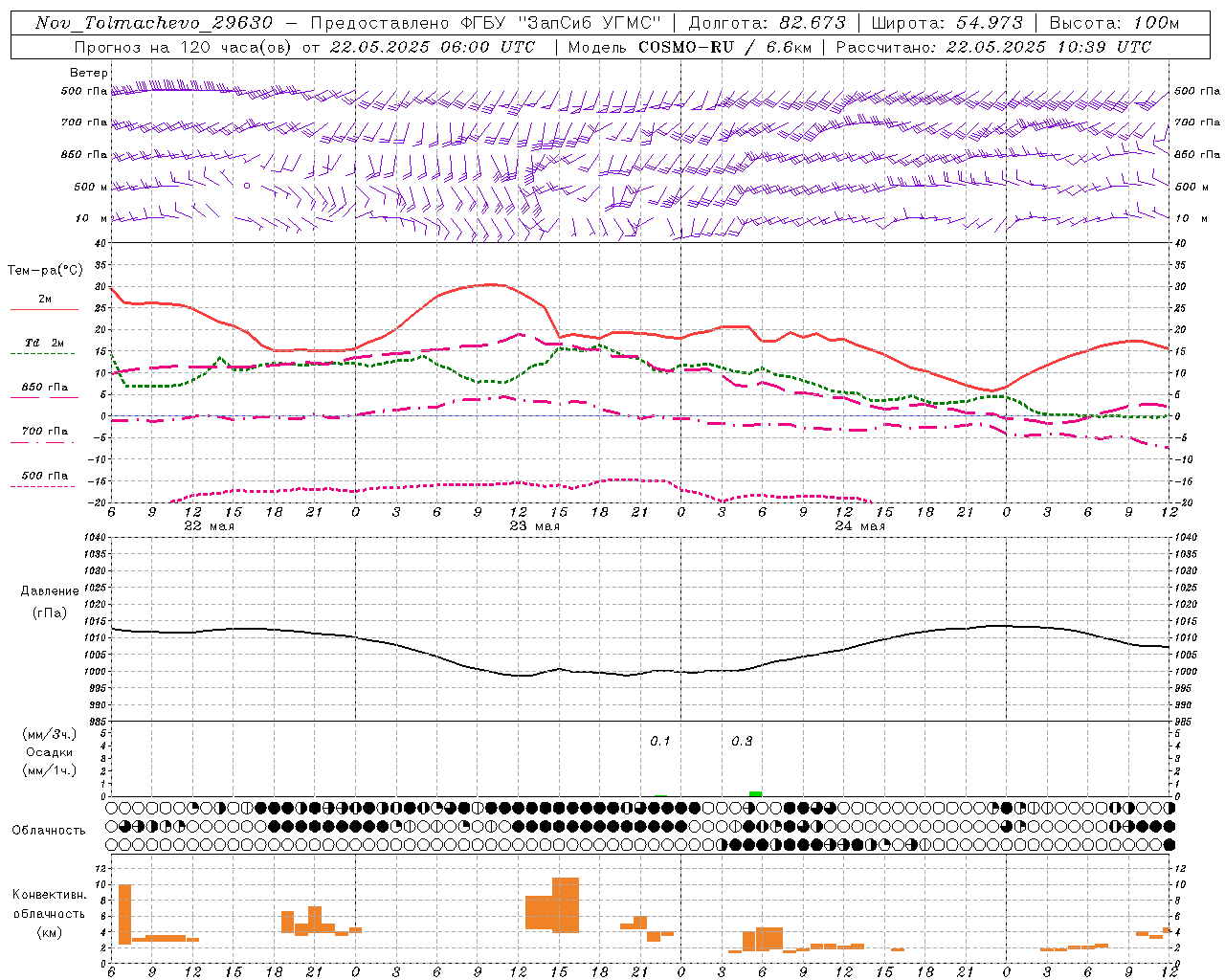
Task: Click the 'Долгота: 82.673' longitude value
Action: click(768, 23)
